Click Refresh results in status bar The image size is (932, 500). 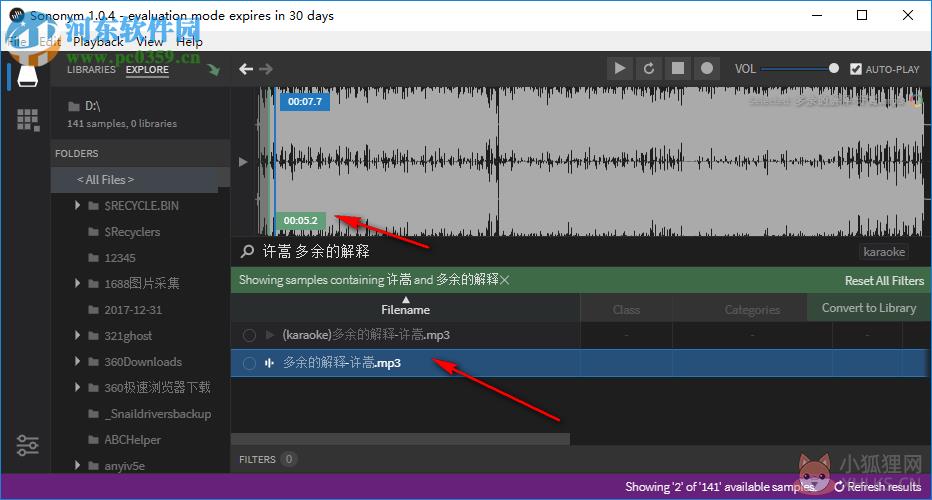tap(877, 487)
